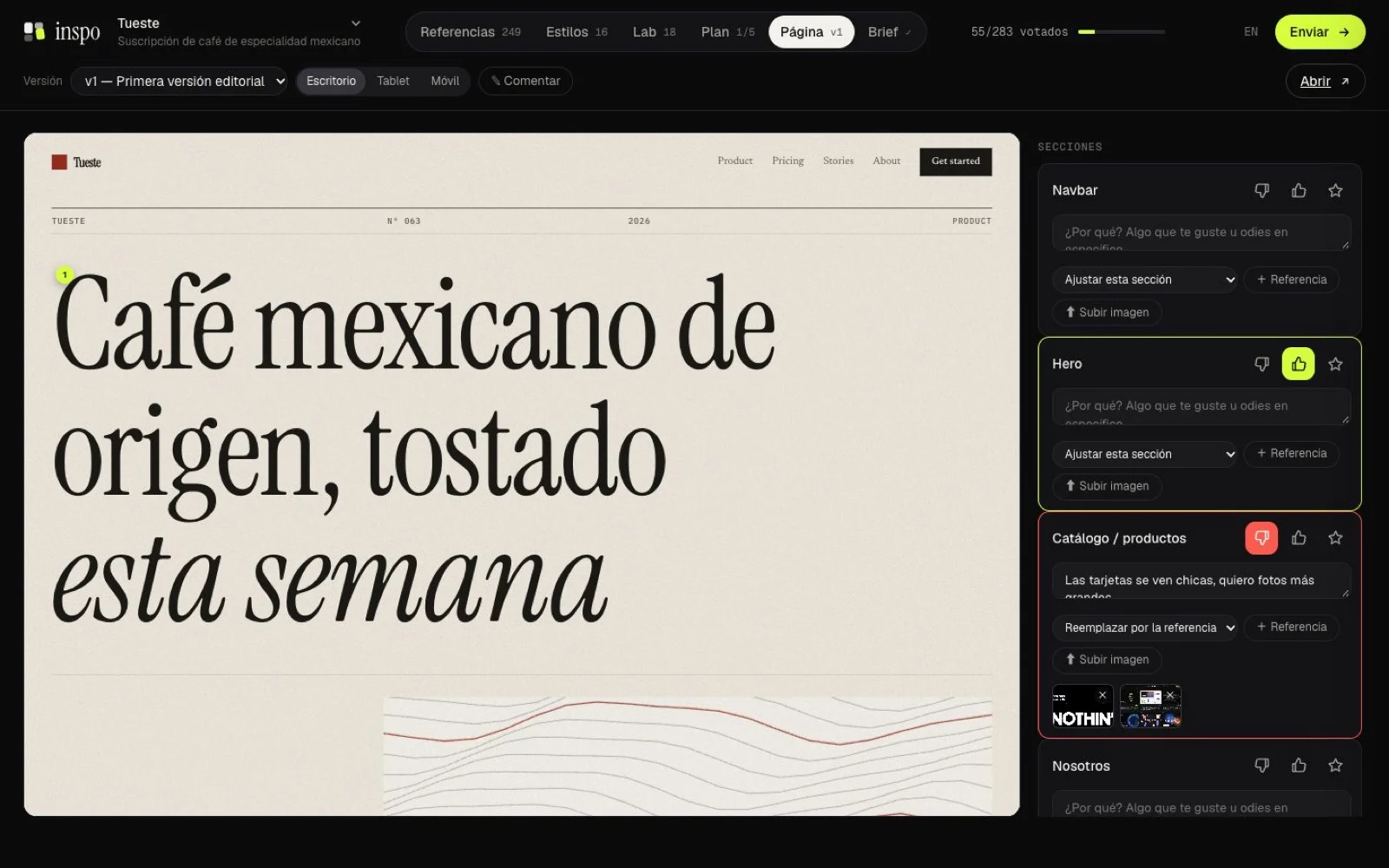This screenshot has width=1389, height=868.
Task: Thumbs up the Nosotros section
Action: (x=1299, y=766)
